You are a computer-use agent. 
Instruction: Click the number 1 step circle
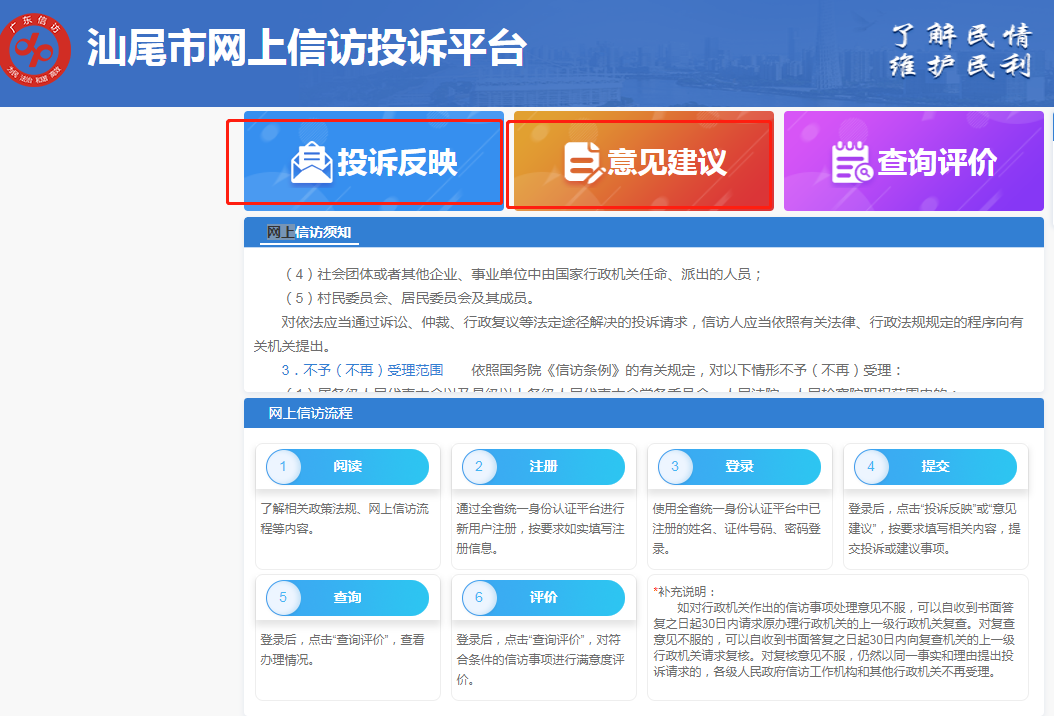[284, 467]
